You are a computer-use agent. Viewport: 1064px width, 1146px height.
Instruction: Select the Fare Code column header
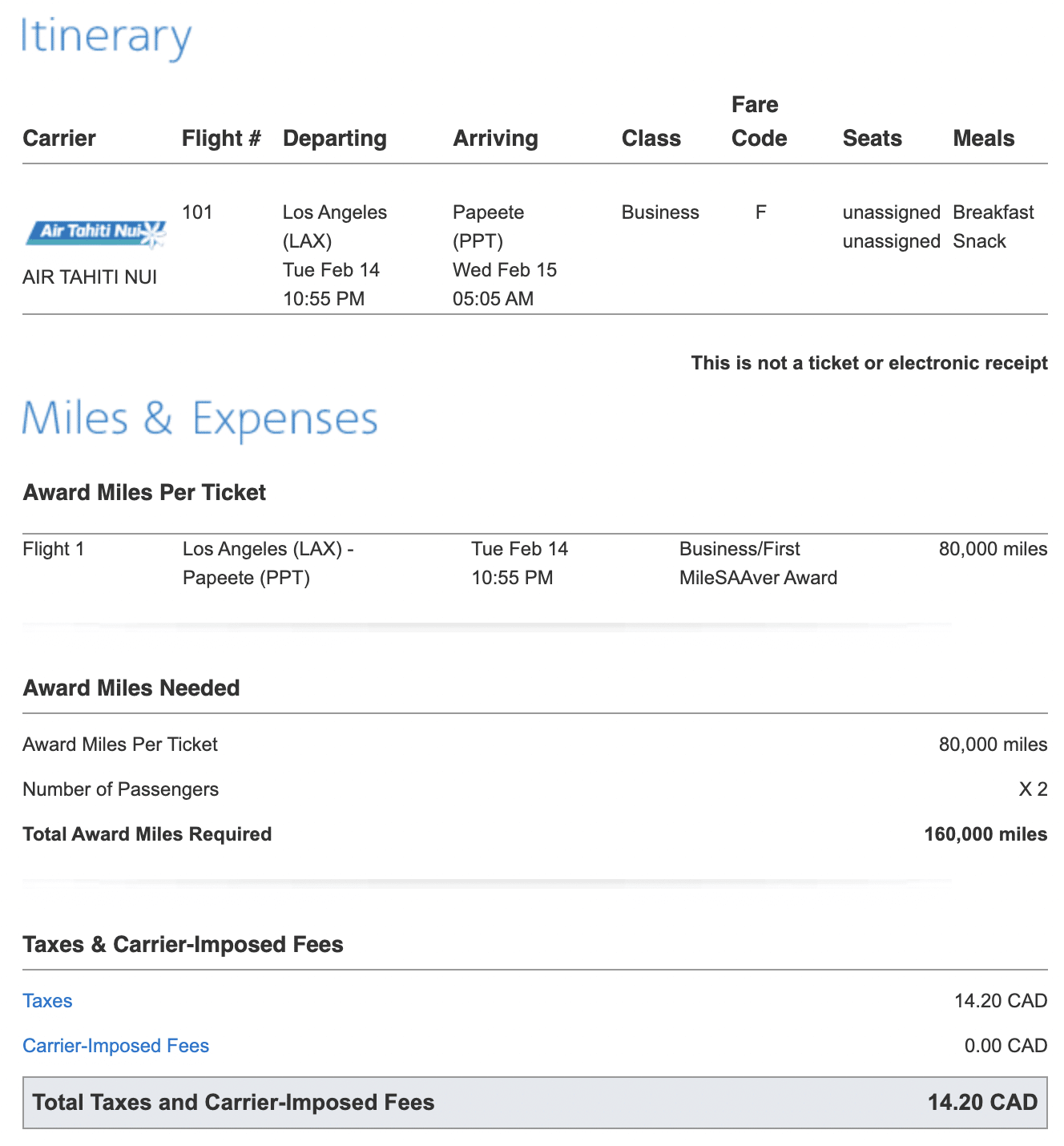pos(759,122)
